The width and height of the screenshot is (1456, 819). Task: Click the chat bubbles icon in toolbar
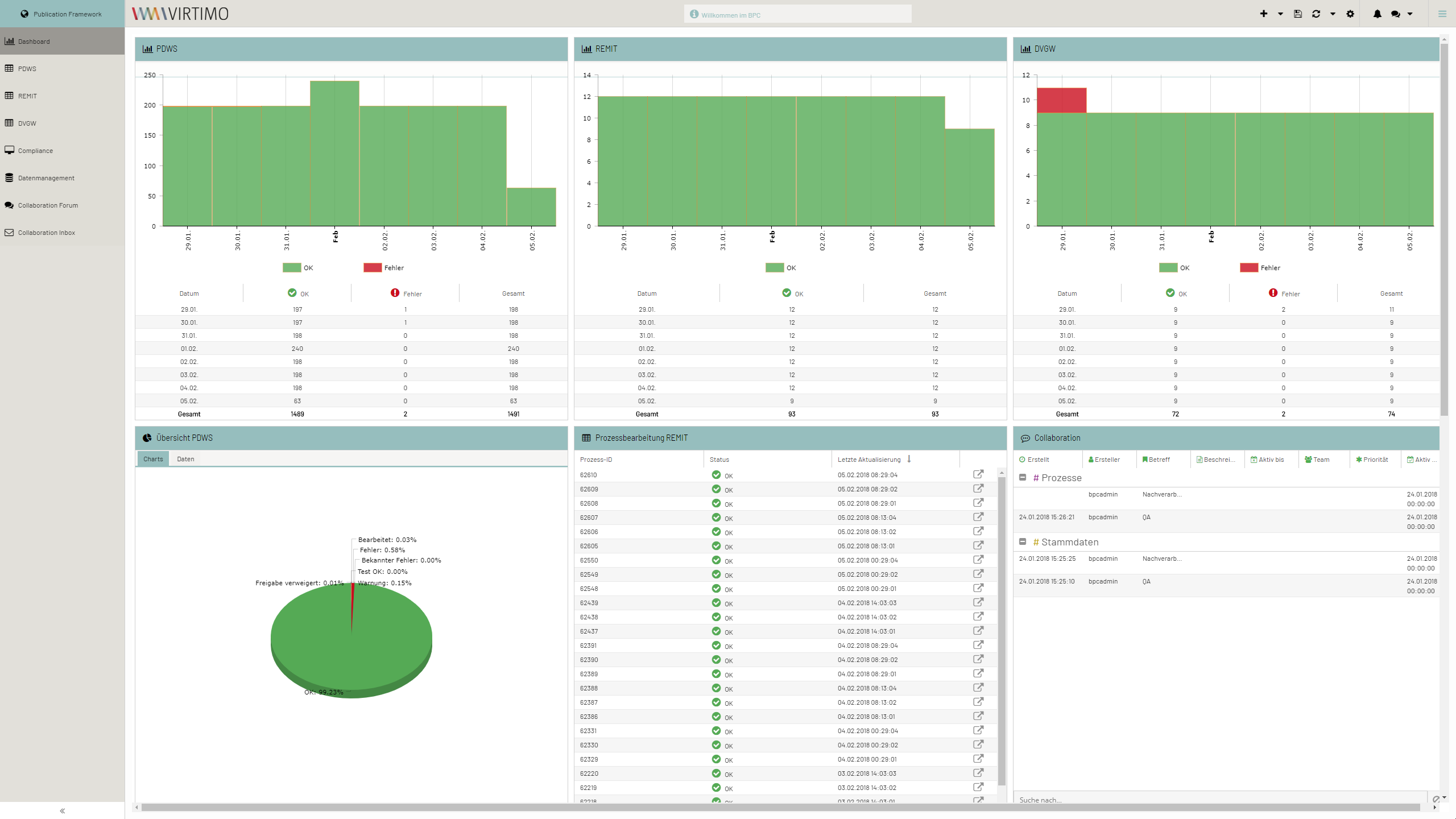(x=1396, y=14)
